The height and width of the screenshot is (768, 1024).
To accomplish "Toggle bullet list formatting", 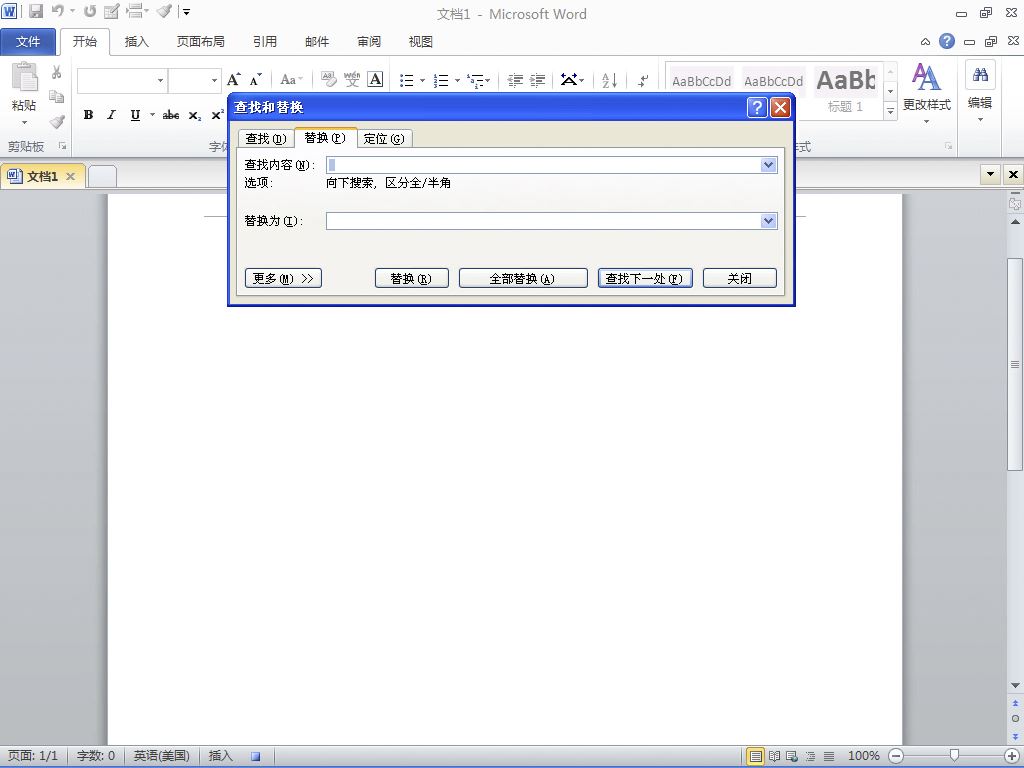I will tap(407, 80).
